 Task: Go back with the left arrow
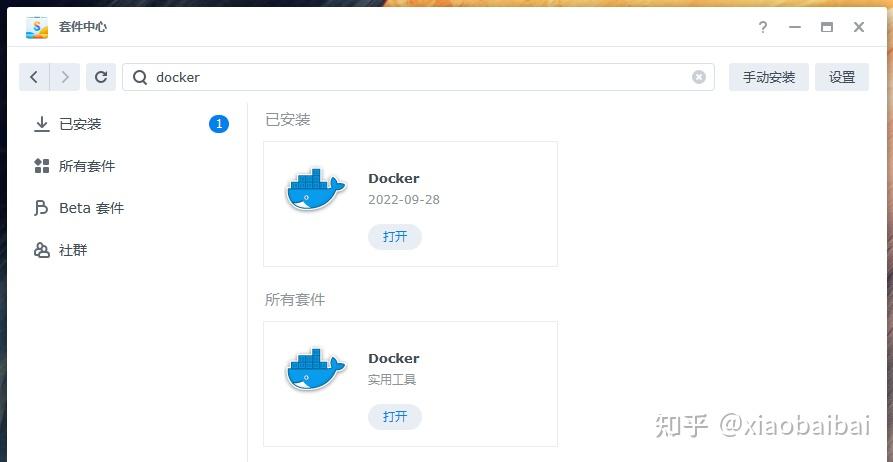(x=34, y=77)
